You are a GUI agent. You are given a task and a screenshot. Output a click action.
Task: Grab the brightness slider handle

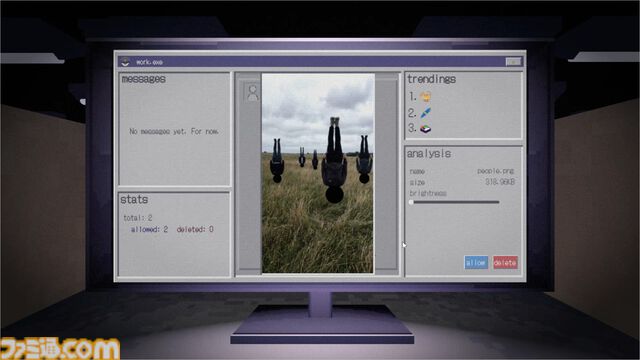coord(411,202)
